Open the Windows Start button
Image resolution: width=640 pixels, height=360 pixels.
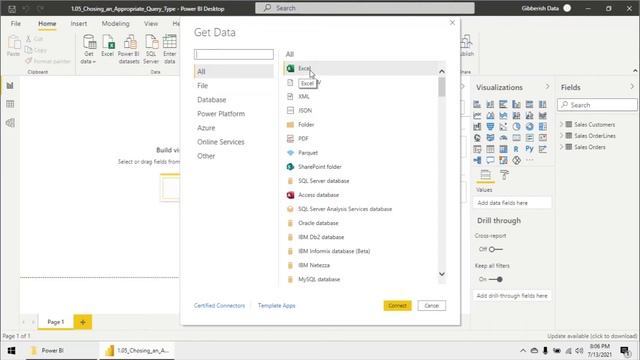point(11,351)
